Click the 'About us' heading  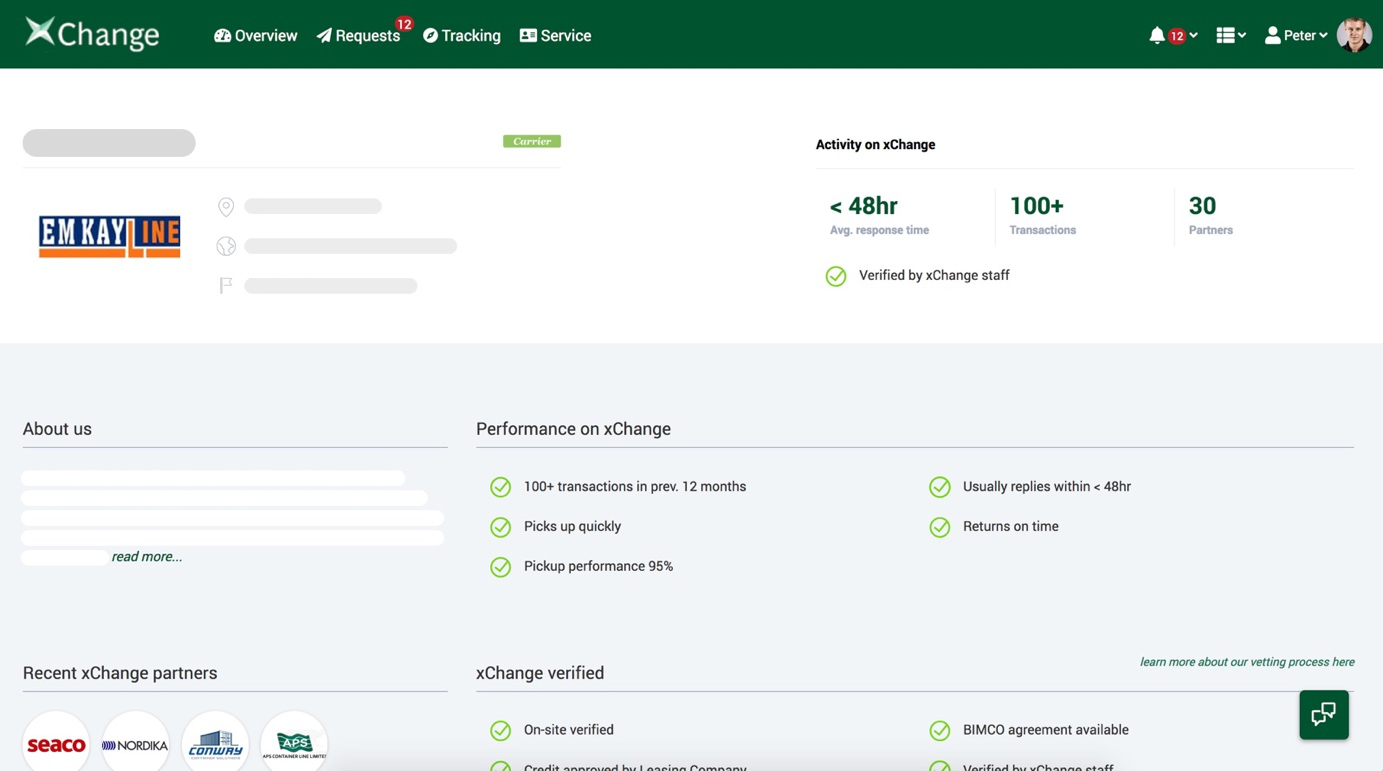[x=57, y=429]
